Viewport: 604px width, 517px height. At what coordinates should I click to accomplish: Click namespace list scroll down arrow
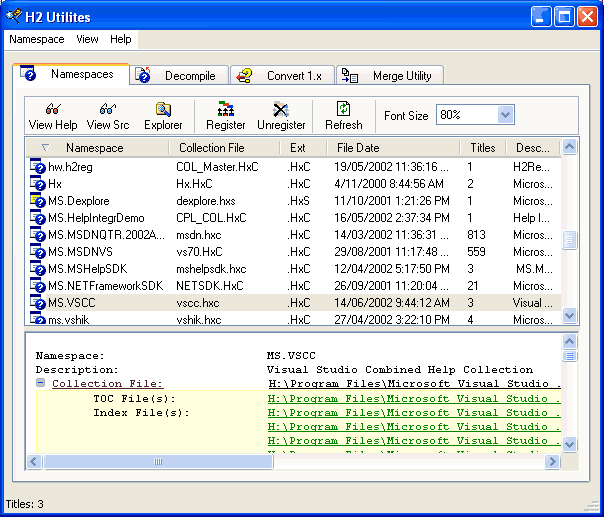click(x=569, y=315)
